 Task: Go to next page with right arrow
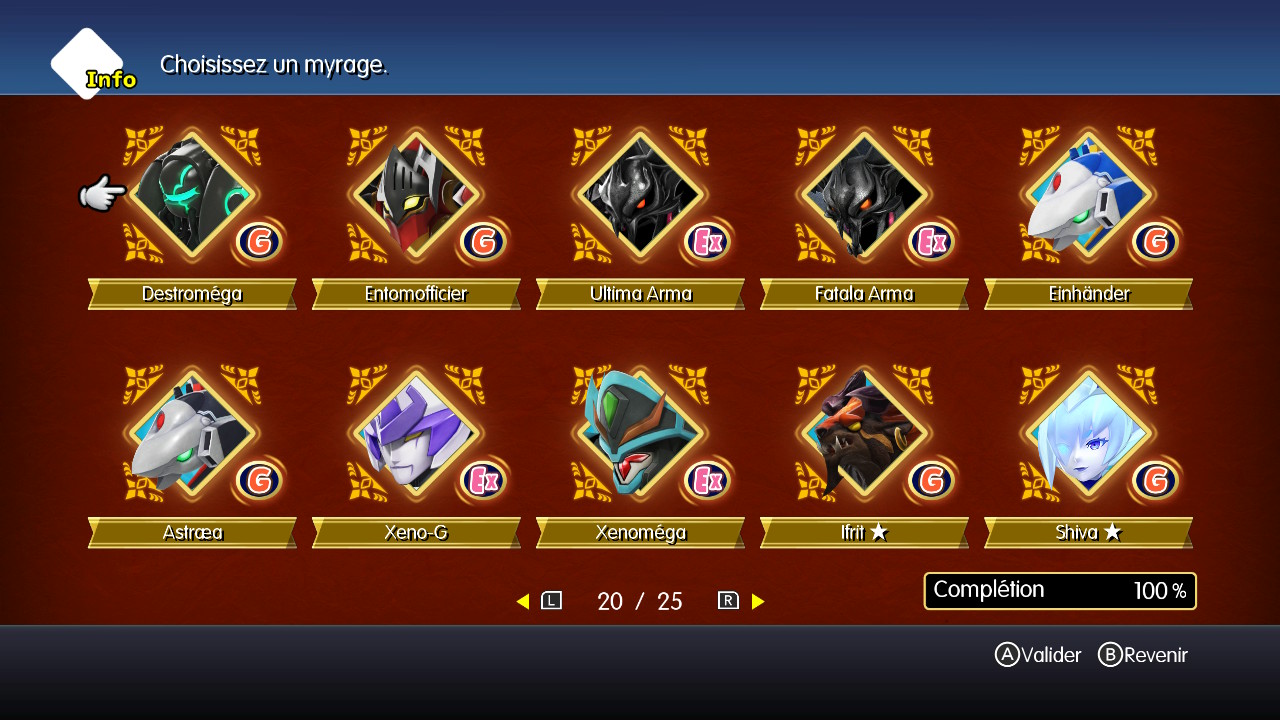point(758,601)
